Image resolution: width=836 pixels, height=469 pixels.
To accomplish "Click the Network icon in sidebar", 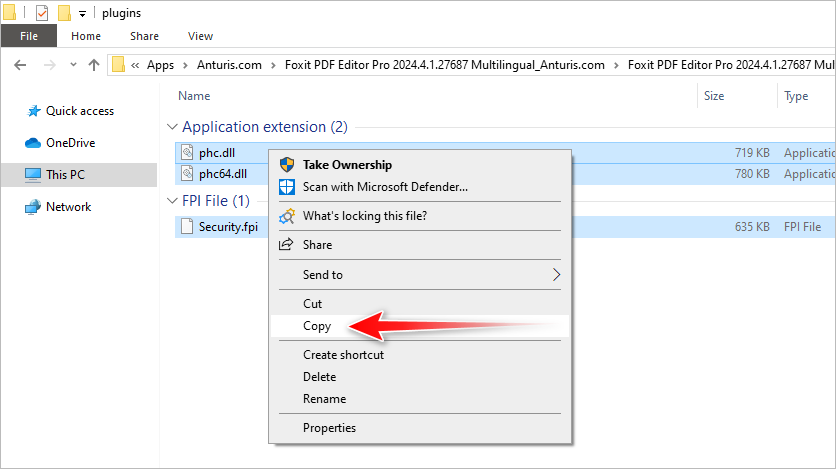I will click(32, 207).
